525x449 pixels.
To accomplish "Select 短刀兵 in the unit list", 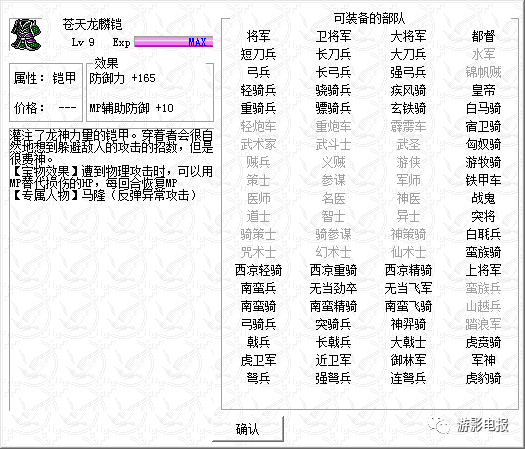I will tap(258, 54).
